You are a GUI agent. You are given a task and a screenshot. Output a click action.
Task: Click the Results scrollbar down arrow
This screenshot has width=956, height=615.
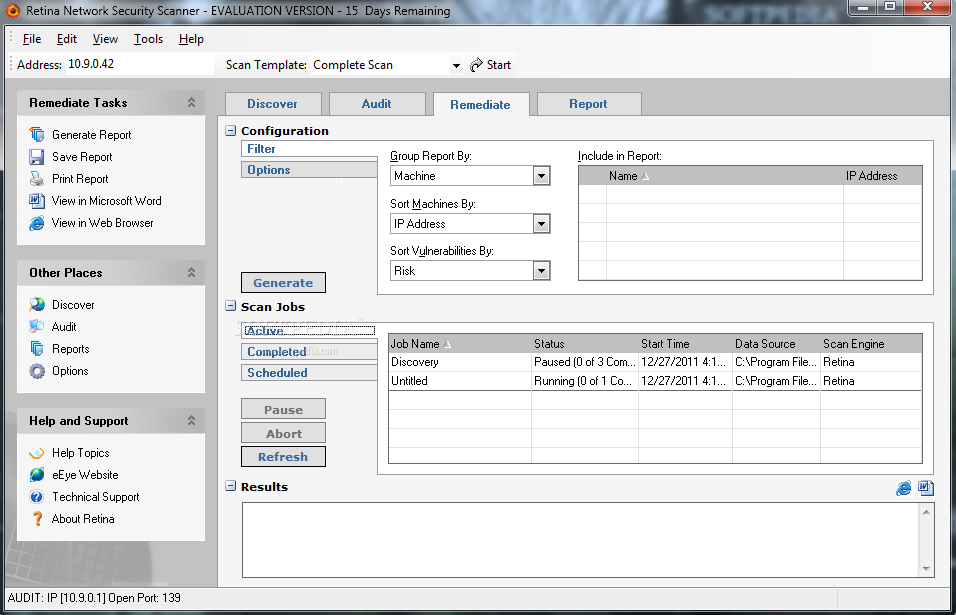[x=926, y=569]
